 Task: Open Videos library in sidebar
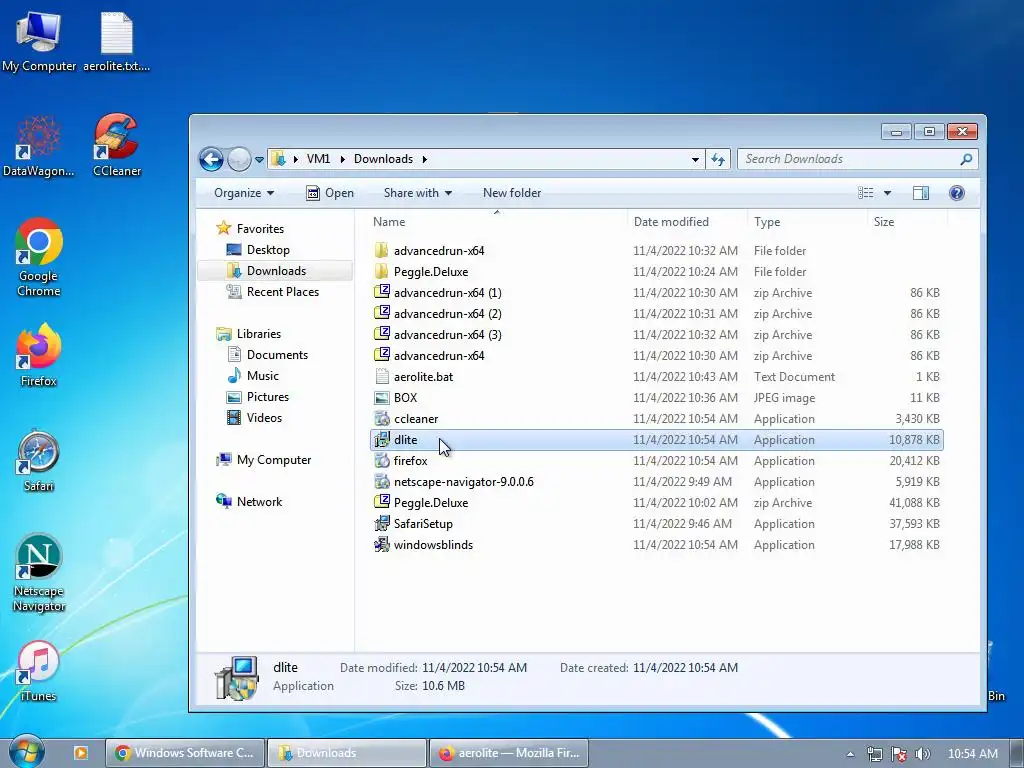(264, 418)
